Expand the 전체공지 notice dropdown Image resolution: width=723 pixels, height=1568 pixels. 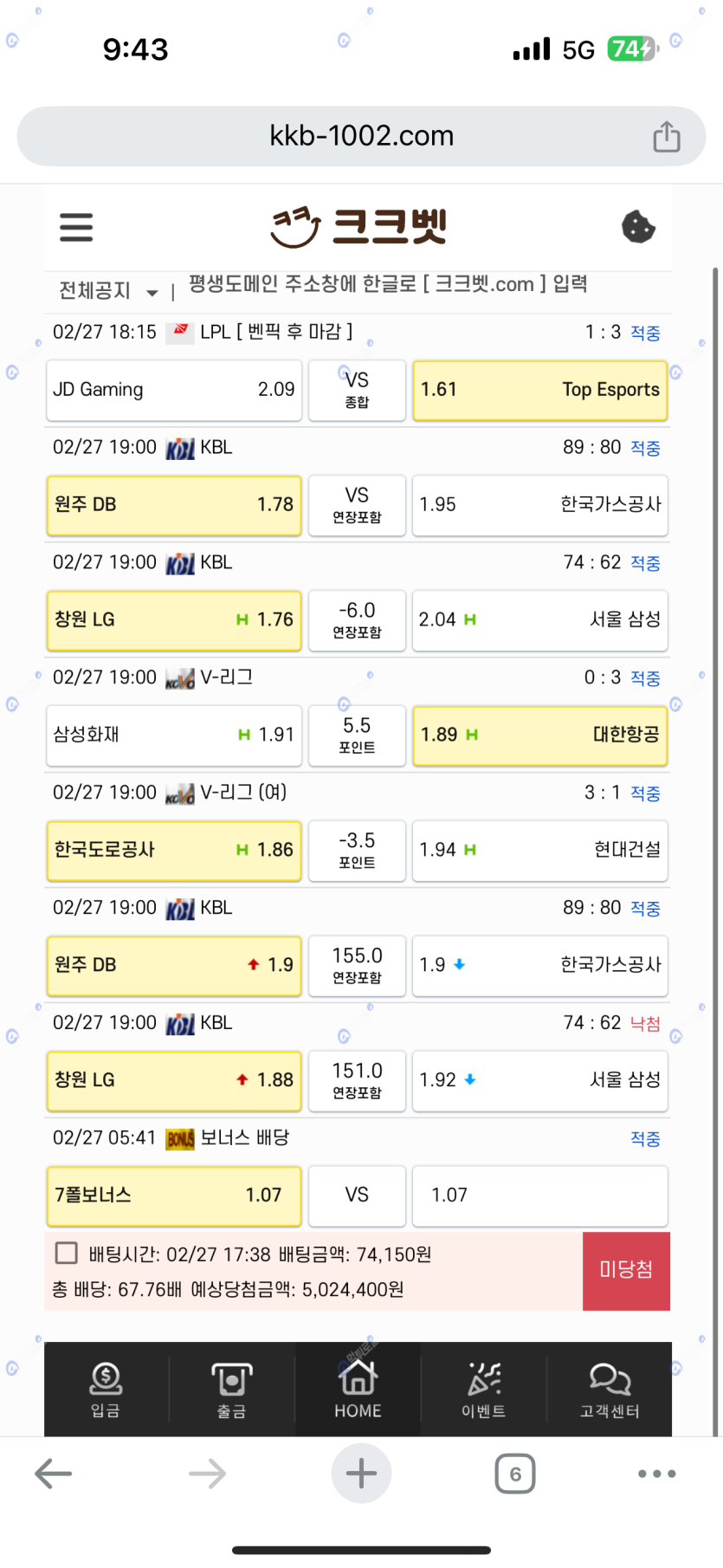pyautogui.click(x=108, y=291)
